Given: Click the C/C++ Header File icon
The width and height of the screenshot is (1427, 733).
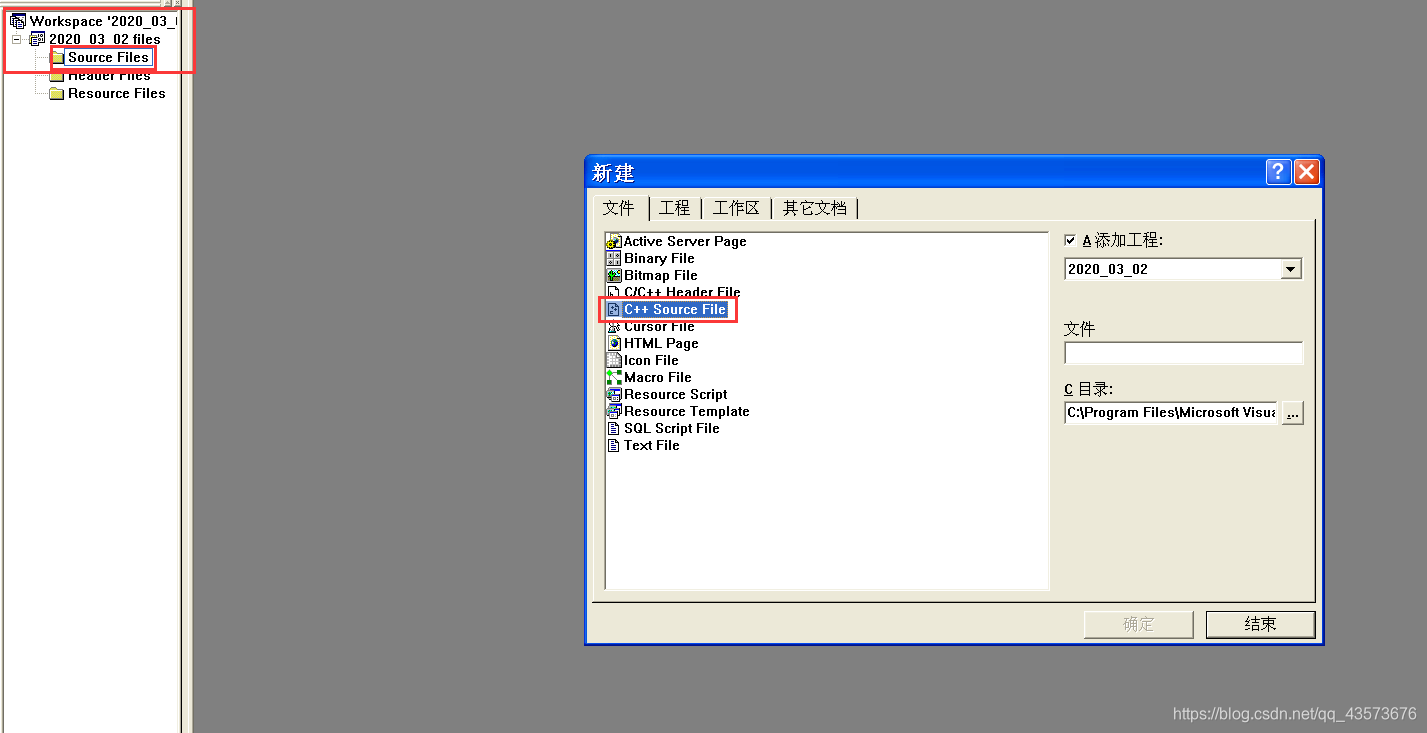Looking at the screenshot, I should 614,292.
